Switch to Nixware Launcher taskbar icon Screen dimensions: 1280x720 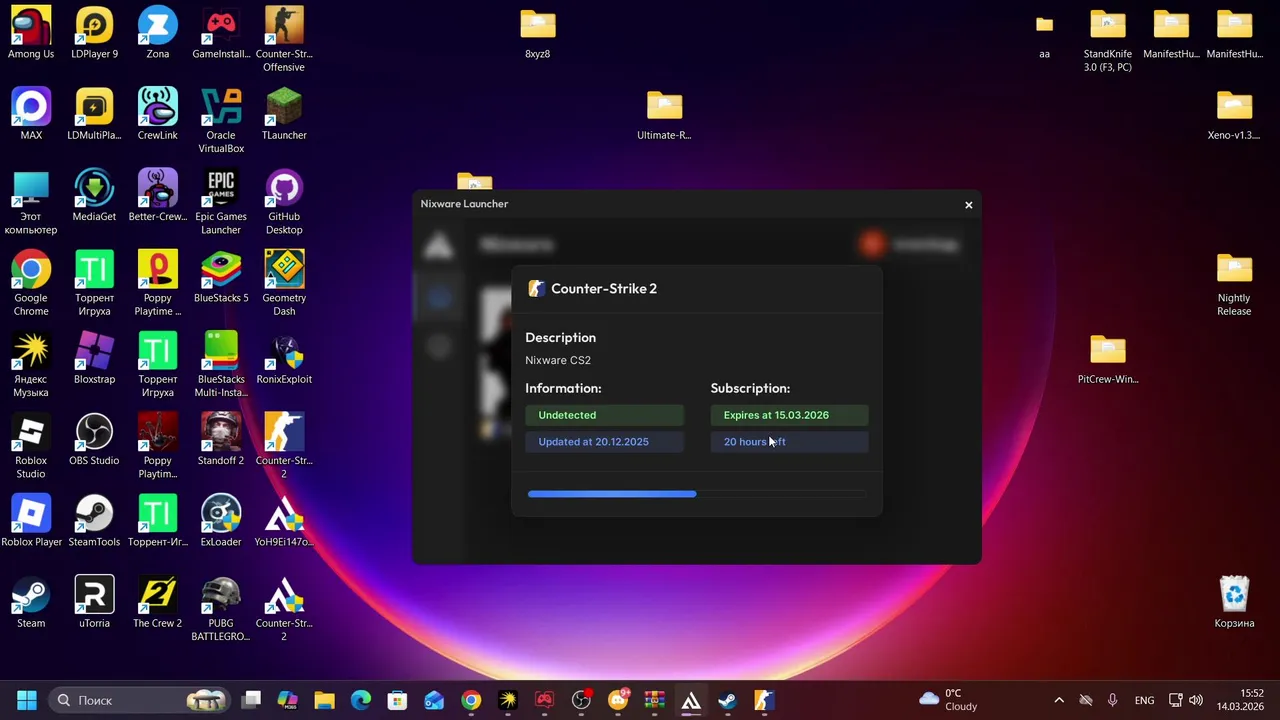[x=691, y=700]
